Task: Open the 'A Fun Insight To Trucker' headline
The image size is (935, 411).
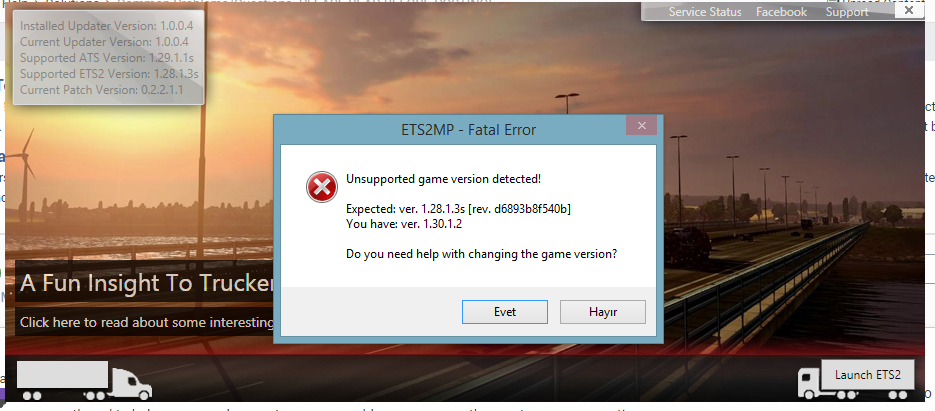Action: click(x=147, y=283)
